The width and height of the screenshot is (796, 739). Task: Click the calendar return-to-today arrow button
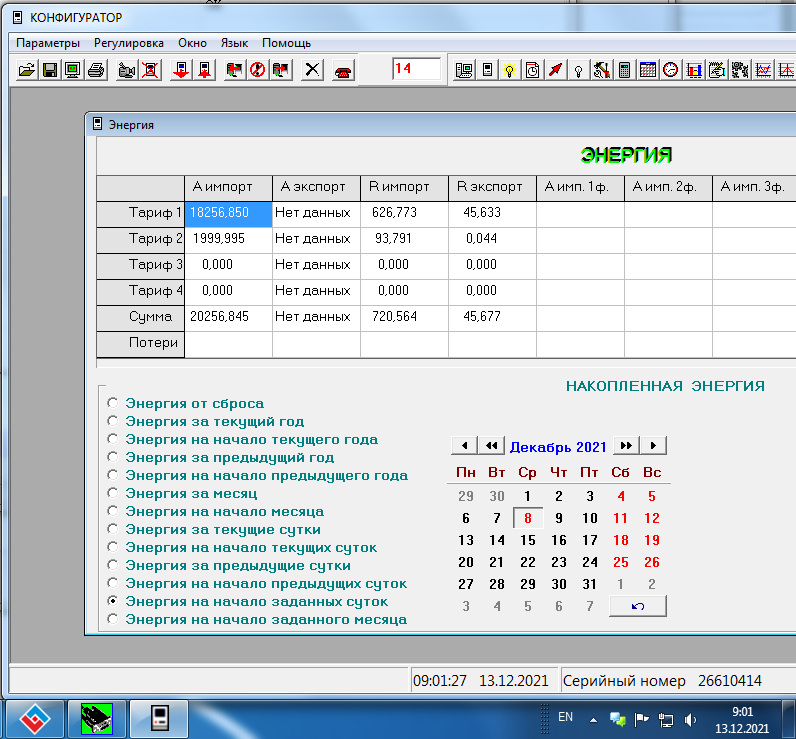tap(638, 606)
